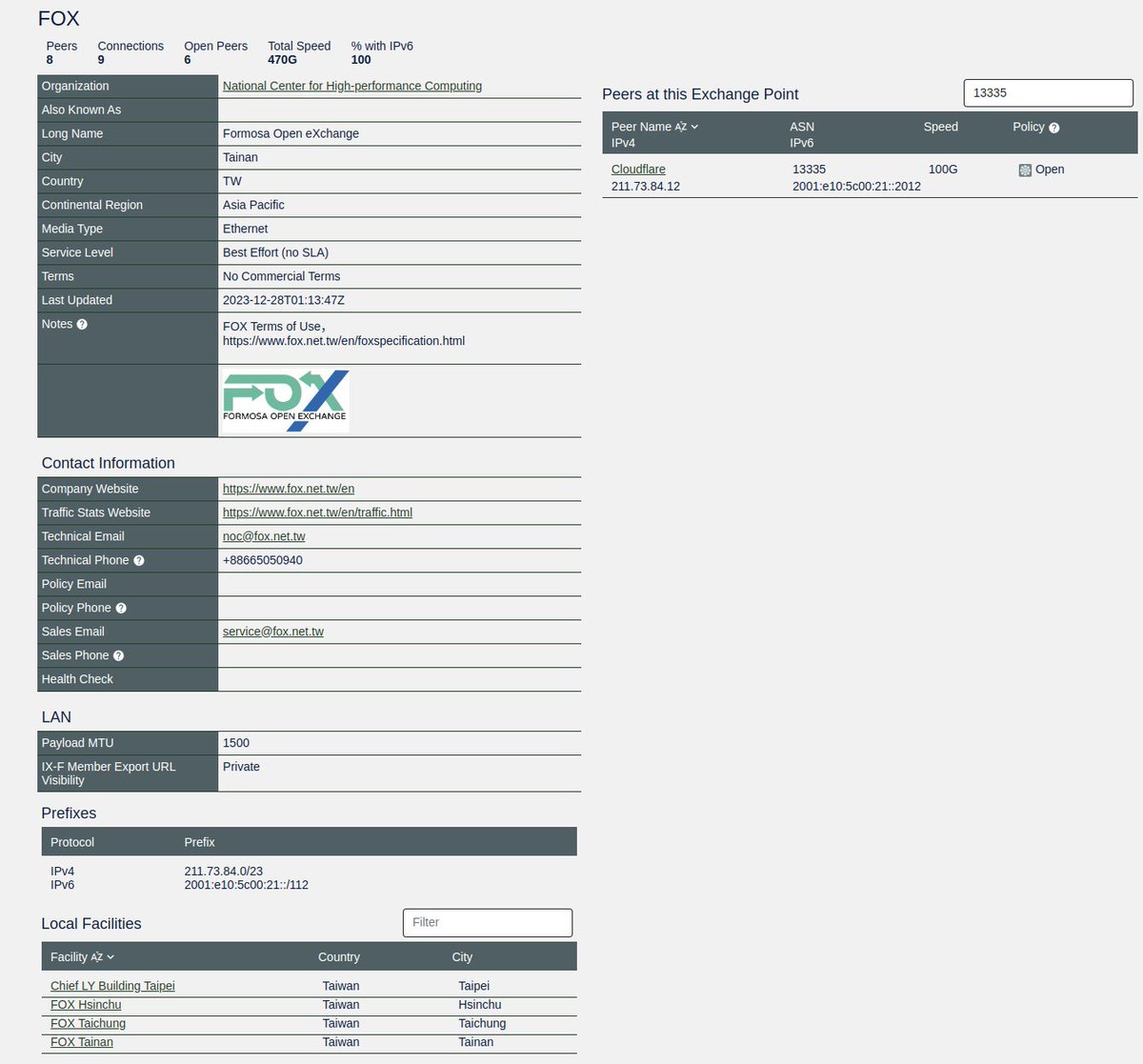The image size is (1143, 1064).
Task: Click the Total Speed 470G value
Action: coord(282,60)
